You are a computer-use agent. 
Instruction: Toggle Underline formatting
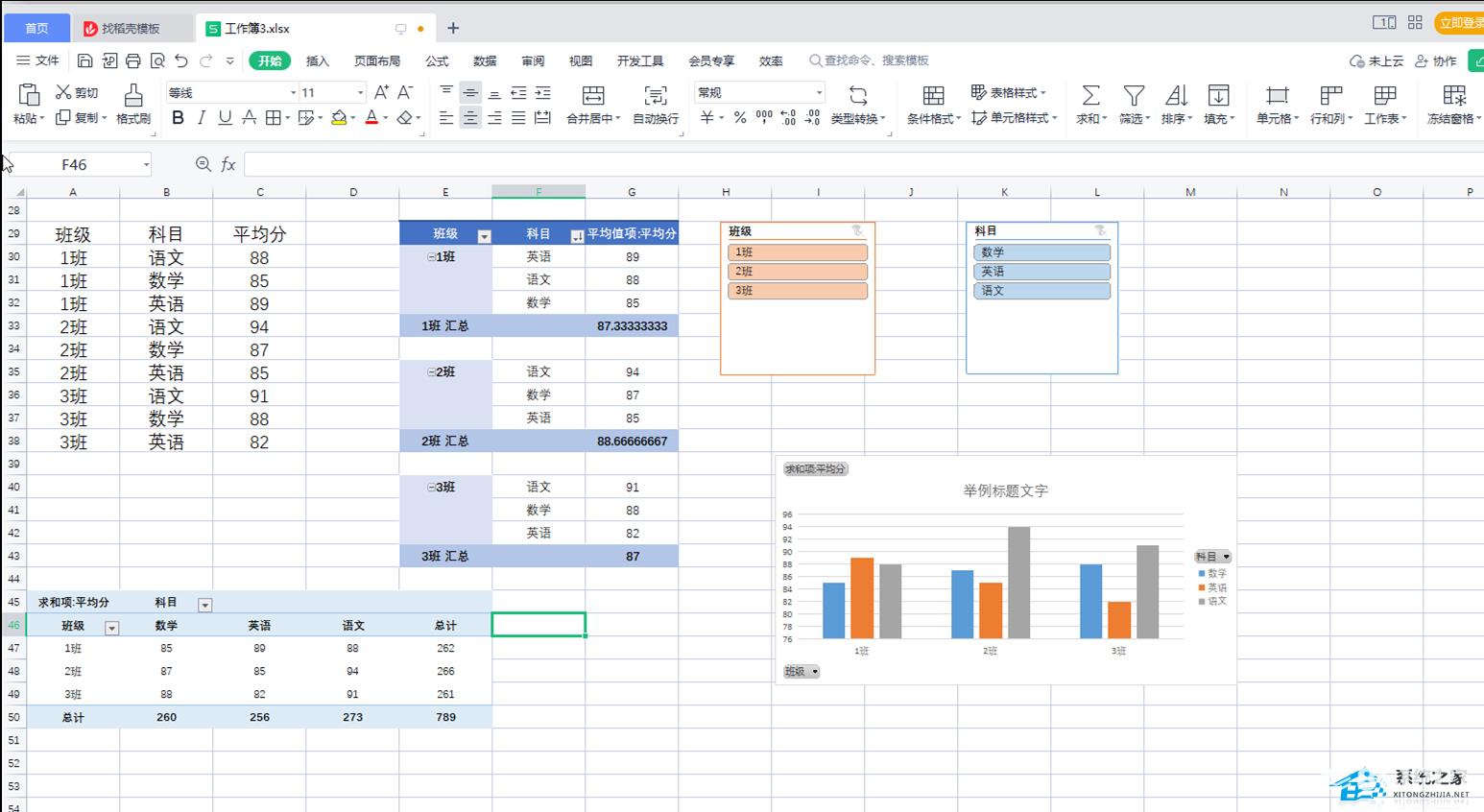pos(225,118)
